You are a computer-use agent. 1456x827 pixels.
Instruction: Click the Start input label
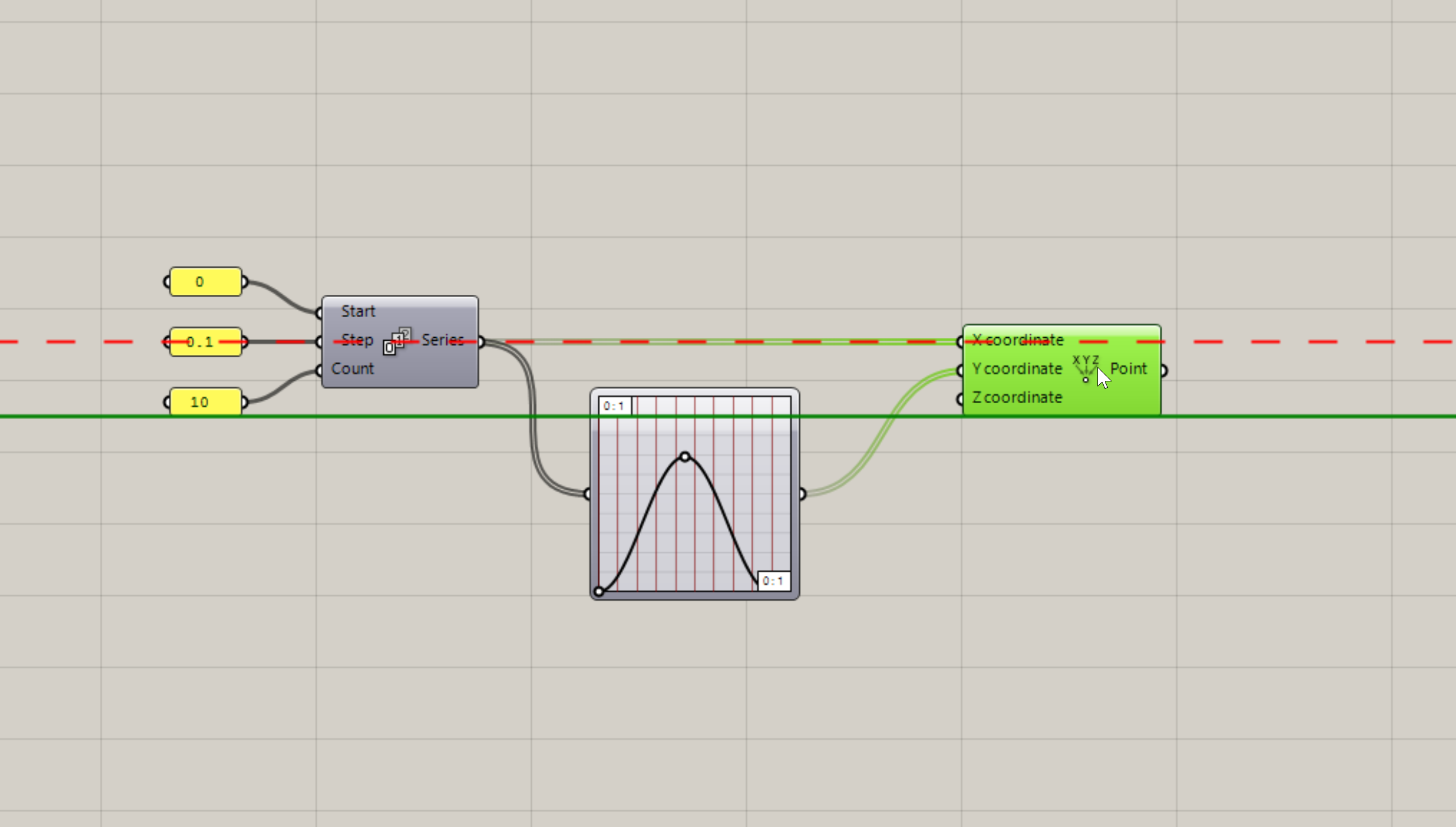click(x=358, y=311)
